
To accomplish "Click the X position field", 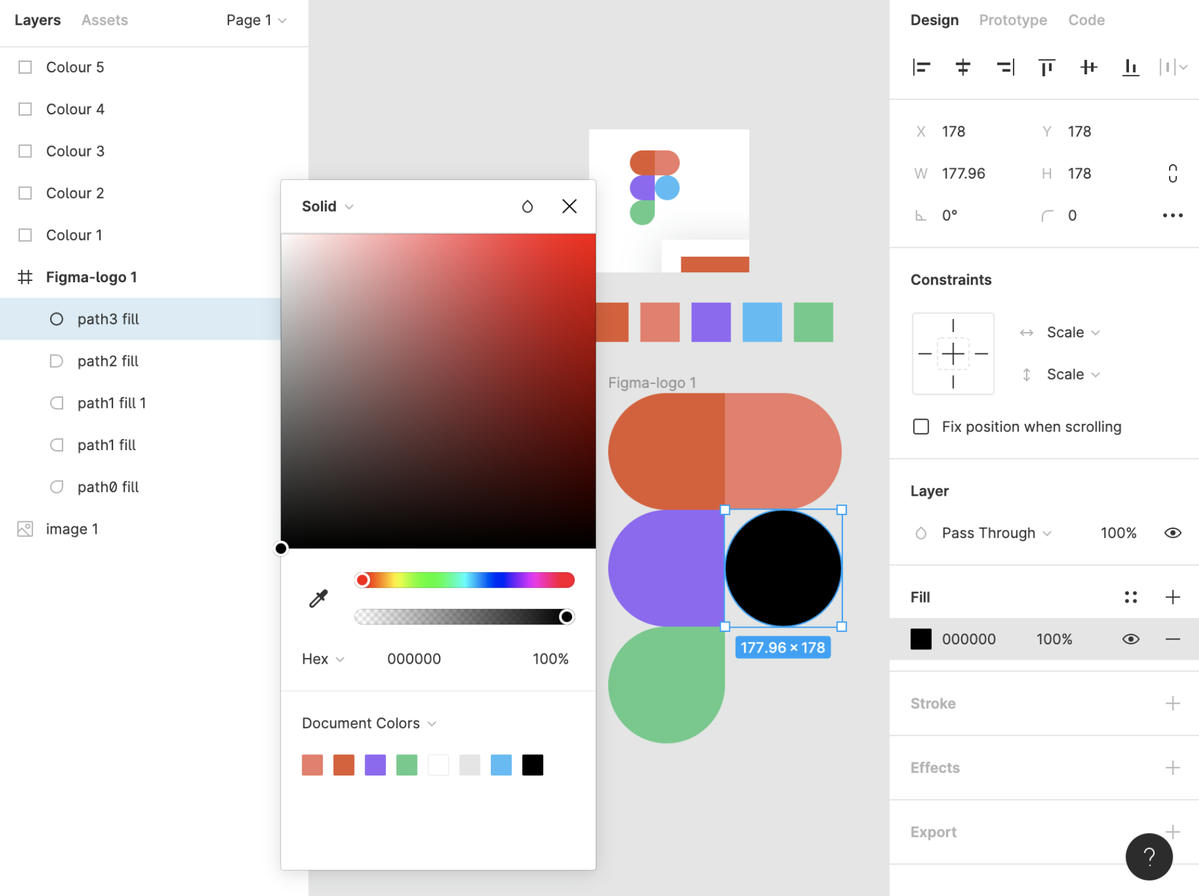I will click(954, 131).
